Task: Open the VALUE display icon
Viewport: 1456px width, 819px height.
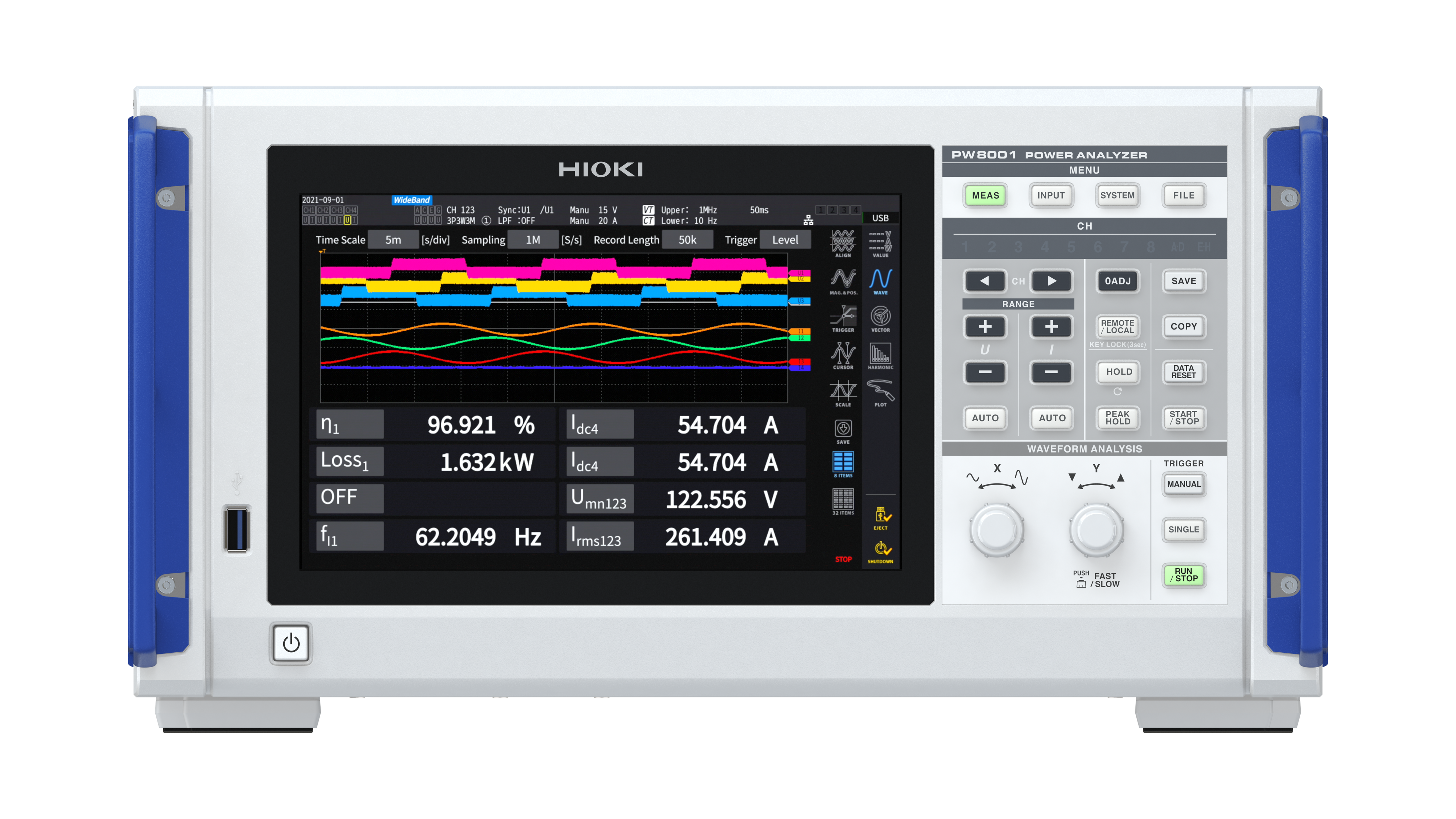Action: pos(880,243)
